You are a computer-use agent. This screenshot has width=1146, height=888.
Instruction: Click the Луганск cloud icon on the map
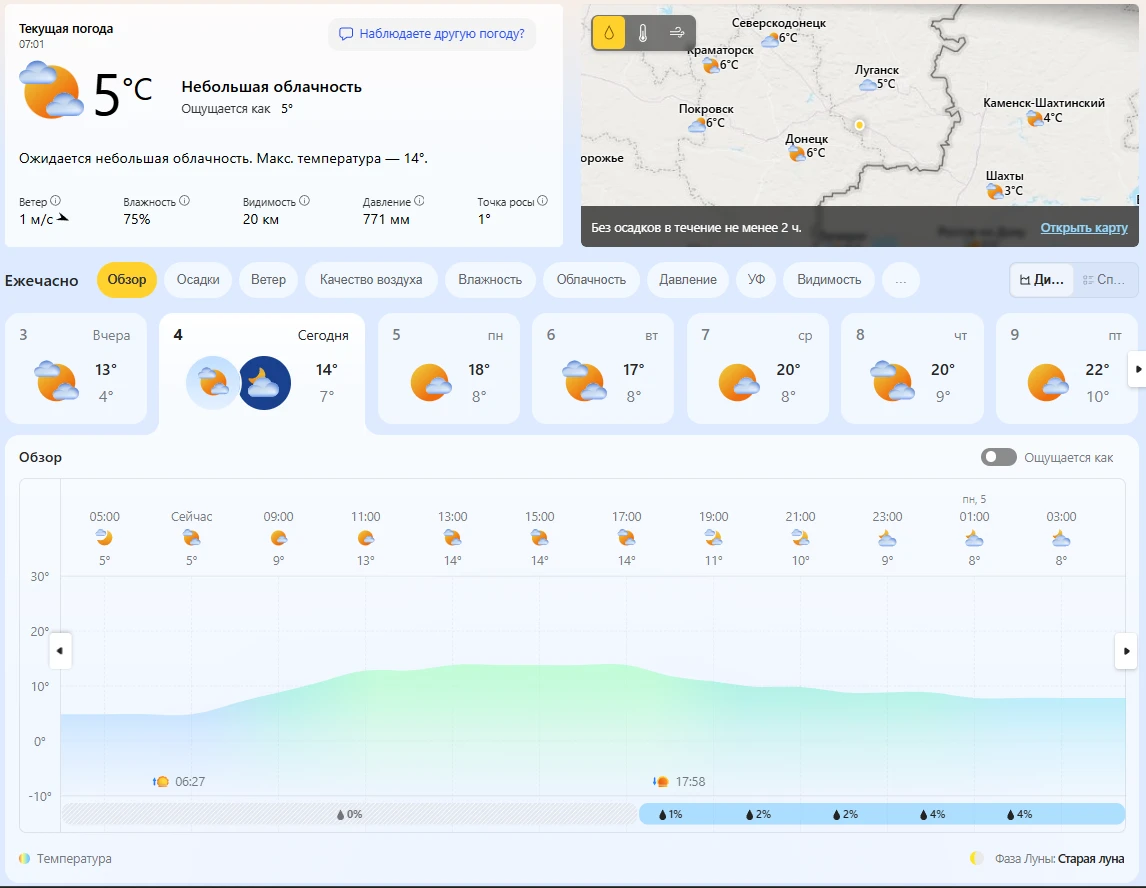point(868,85)
